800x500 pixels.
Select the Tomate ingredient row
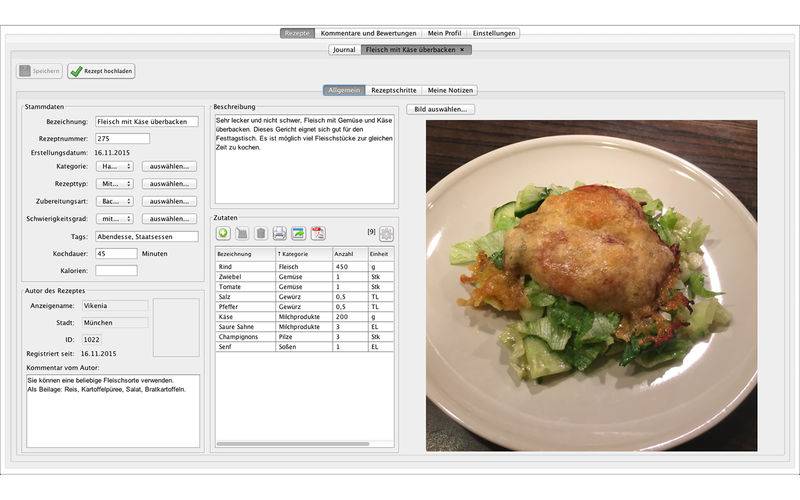[305, 287]
